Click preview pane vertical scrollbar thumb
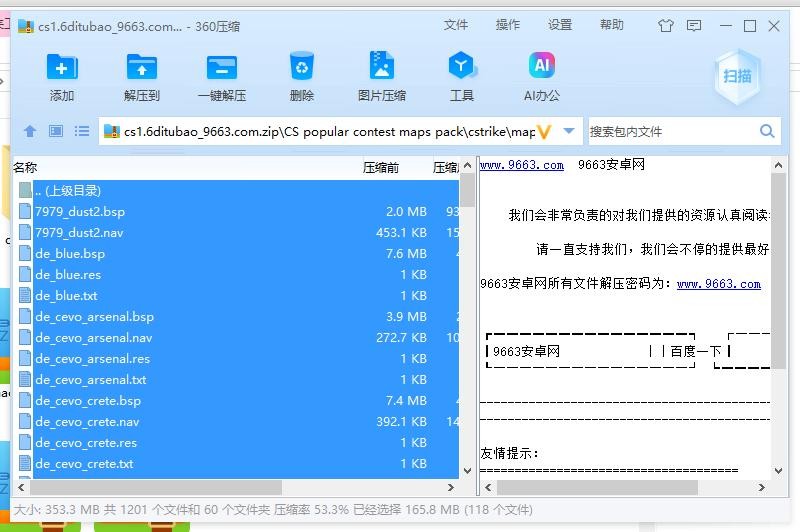Image resolution: width=800 pixels, height=532 pixels. [778, 271]
